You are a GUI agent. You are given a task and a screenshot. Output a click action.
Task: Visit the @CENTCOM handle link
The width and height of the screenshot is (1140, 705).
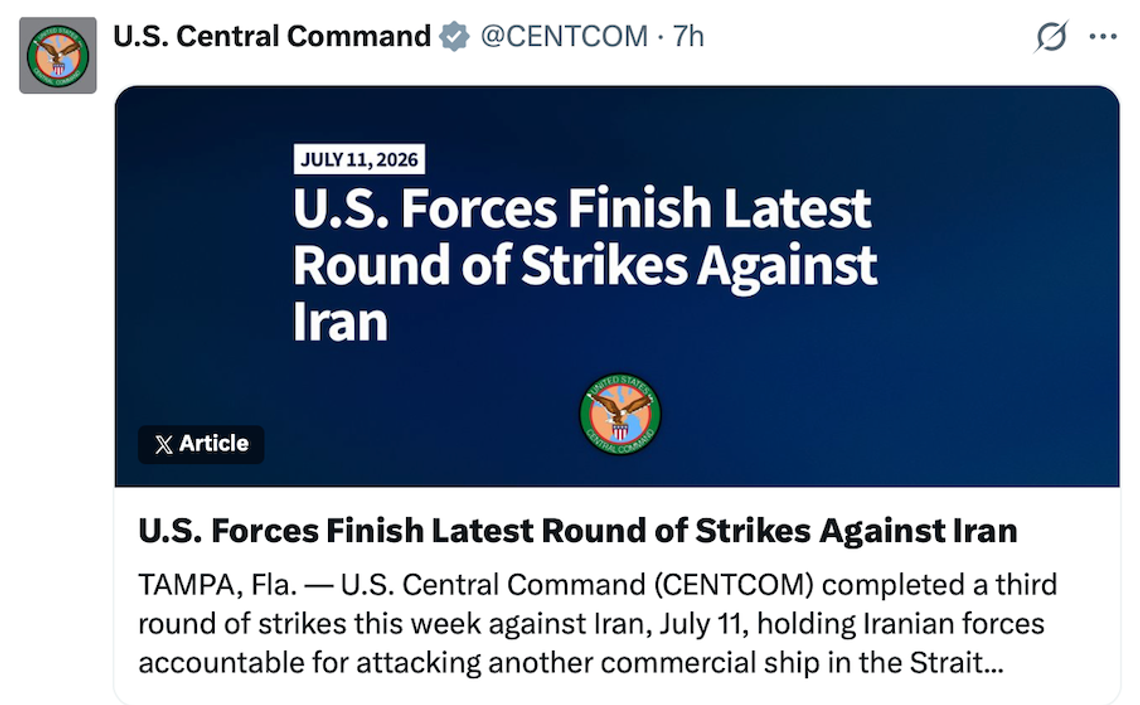tap(564, 36)
